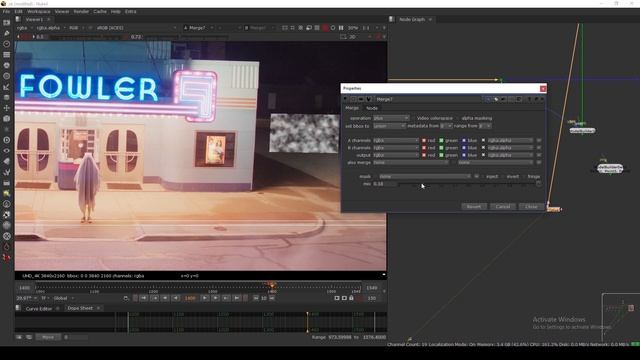Click the red viewer clipping warning icon
The image size is (640, 360).
[325, 28]
